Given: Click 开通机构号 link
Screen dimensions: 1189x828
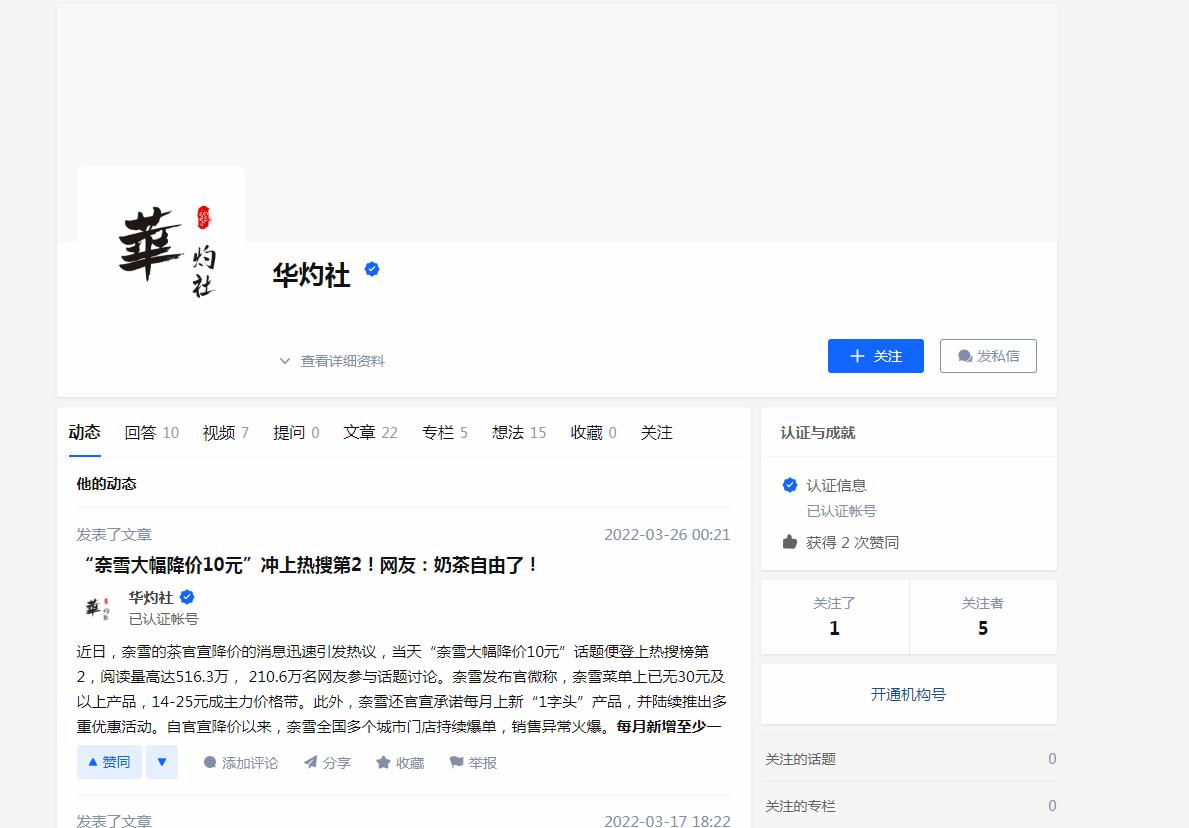Looking at the screenshot, I should [908, 695].
